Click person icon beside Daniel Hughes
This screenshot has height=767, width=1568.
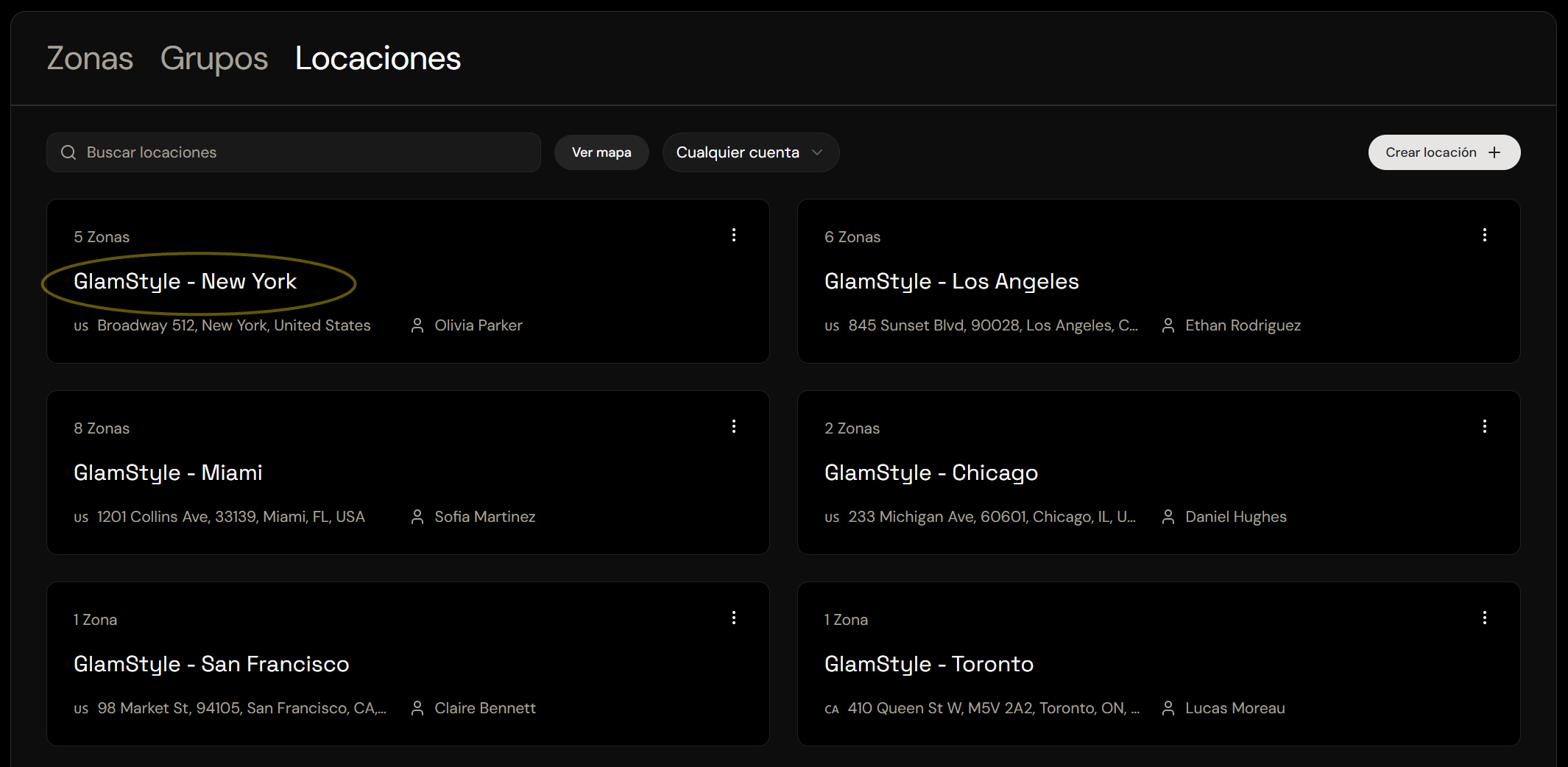[1168, 517]
